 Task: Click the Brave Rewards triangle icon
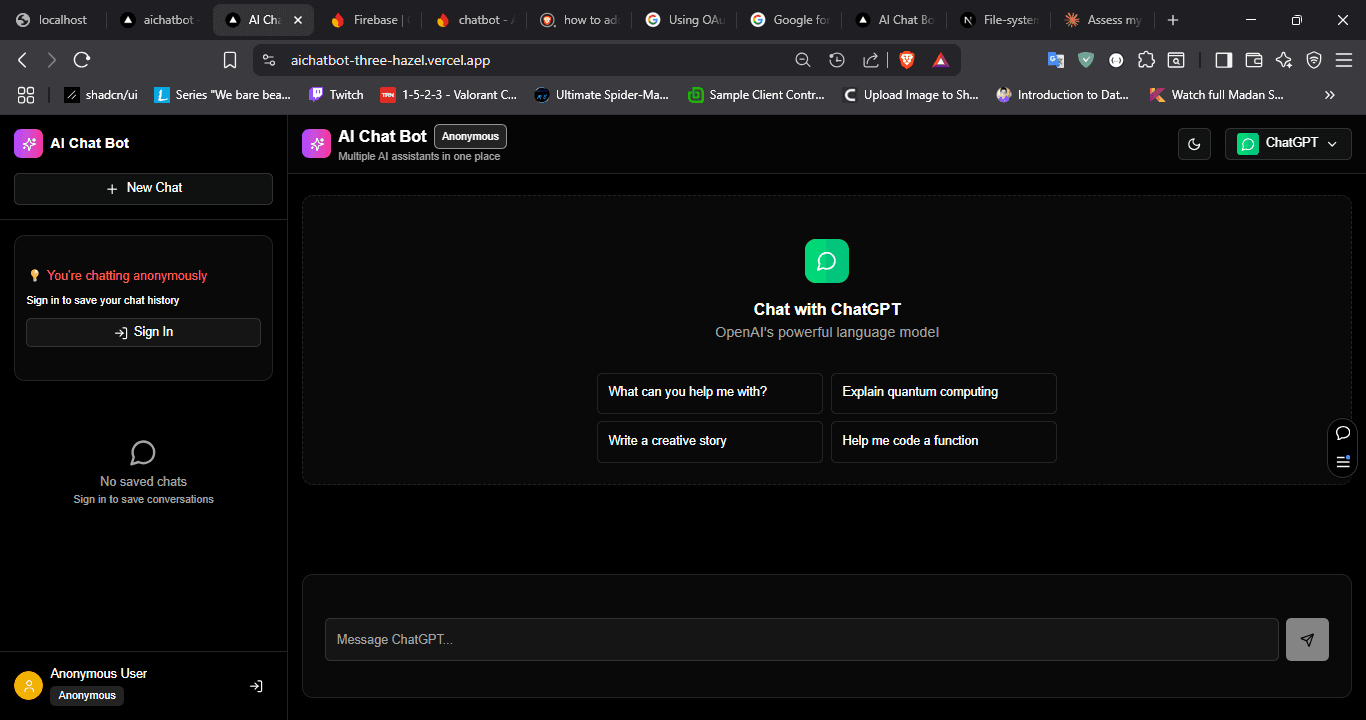point(940,60)
